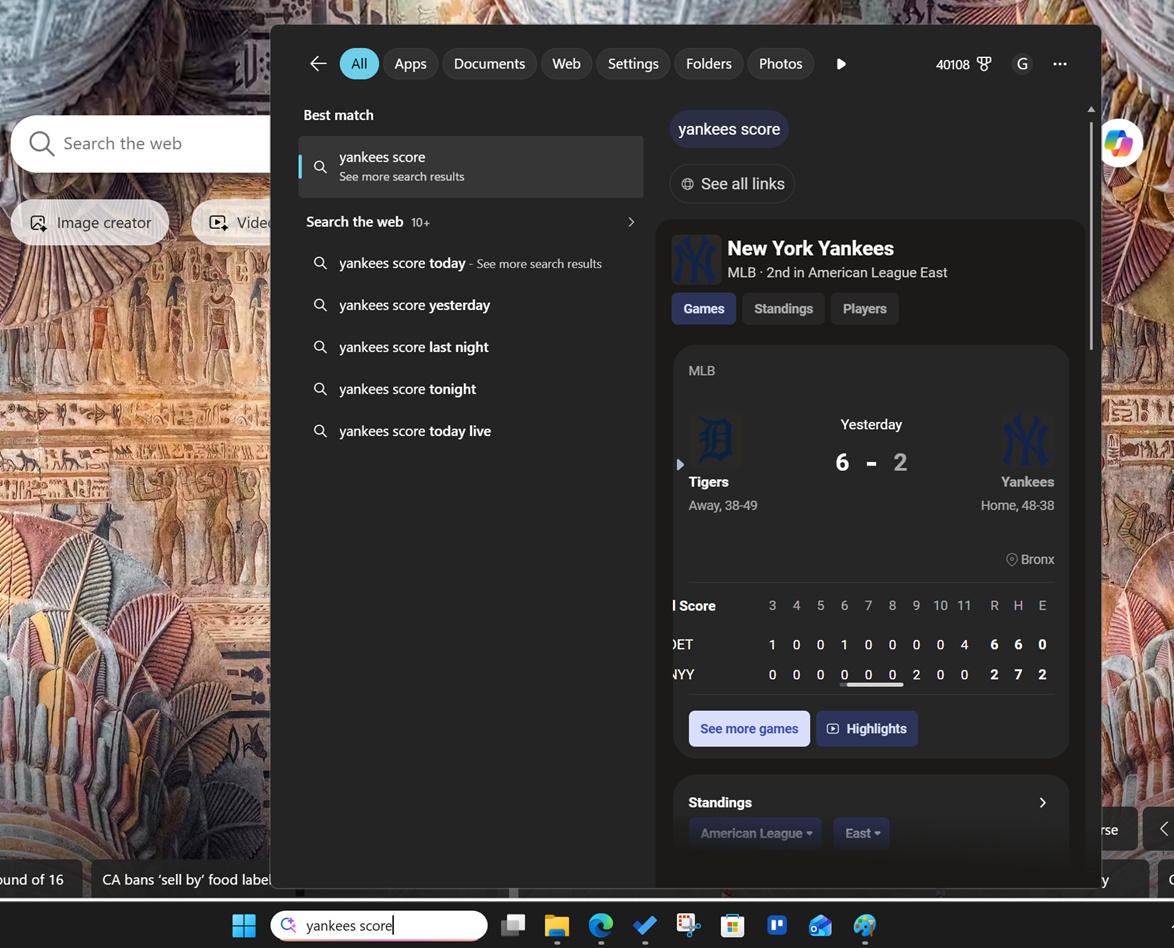Screen dimensions: 1174x948
Task: Open Microsoft Store from the taskbar
Action: [732, 926]
